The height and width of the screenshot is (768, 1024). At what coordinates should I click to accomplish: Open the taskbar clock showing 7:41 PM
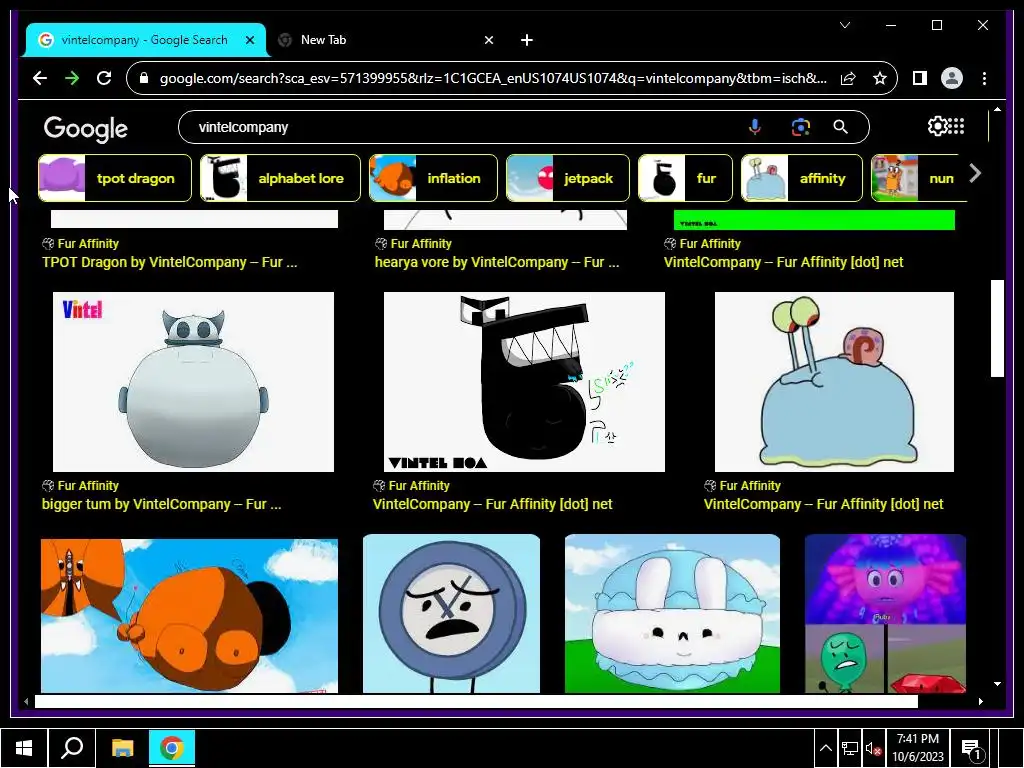(x=918, y=748)
